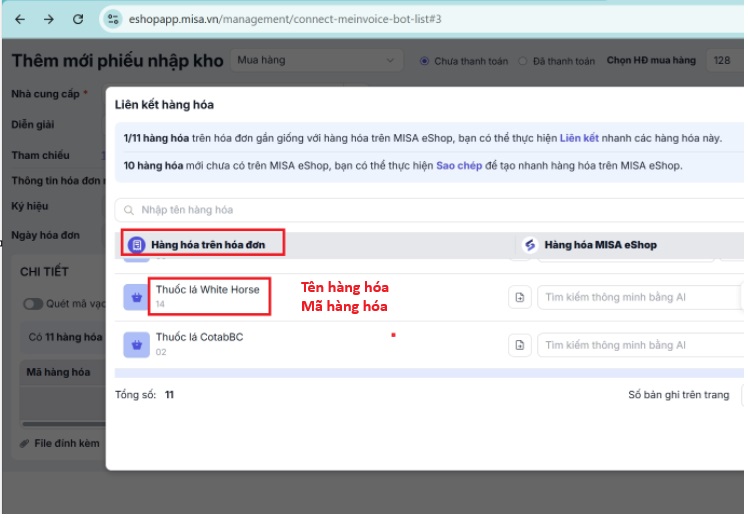Image resolution: width=748 pixels, height=518 pixels.
Task: Click the File đính kèm link
Action: [x=67, y=444]
